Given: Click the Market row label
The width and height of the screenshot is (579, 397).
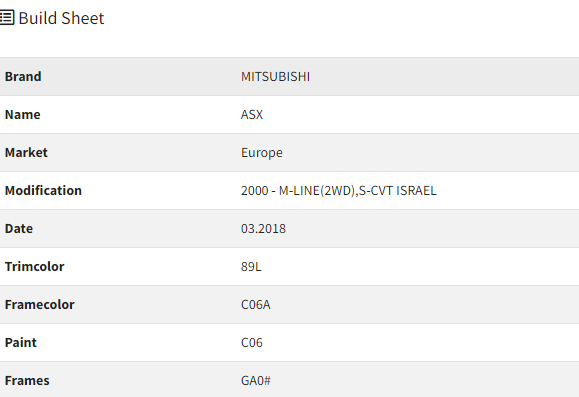Looking at the screenshot, I should pyautogui.click(x=26, y=153).
